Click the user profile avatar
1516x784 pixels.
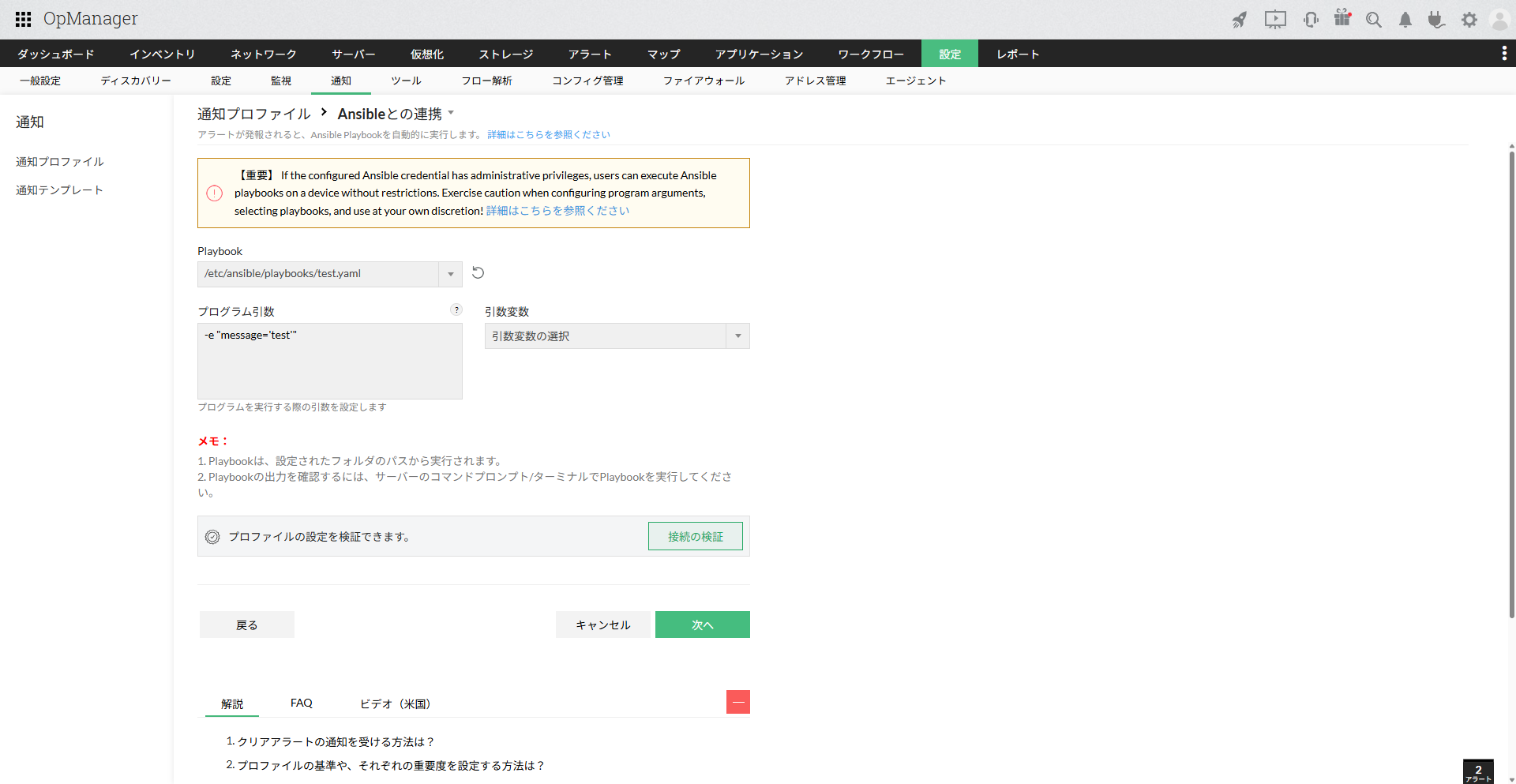[1499, 20]
